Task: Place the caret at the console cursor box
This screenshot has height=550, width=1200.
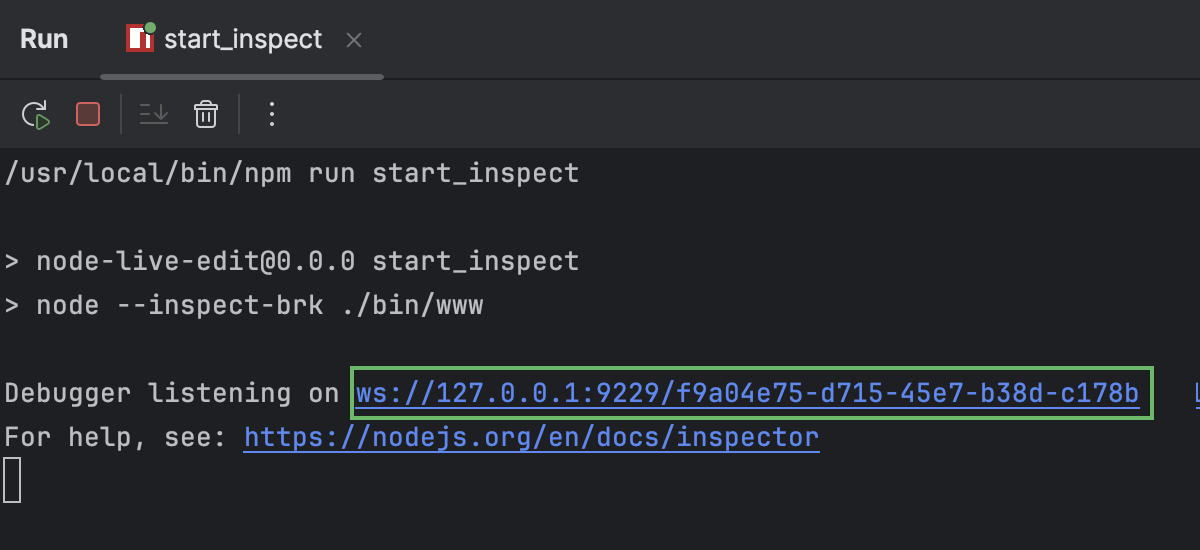Action: (x=12, y=479)
